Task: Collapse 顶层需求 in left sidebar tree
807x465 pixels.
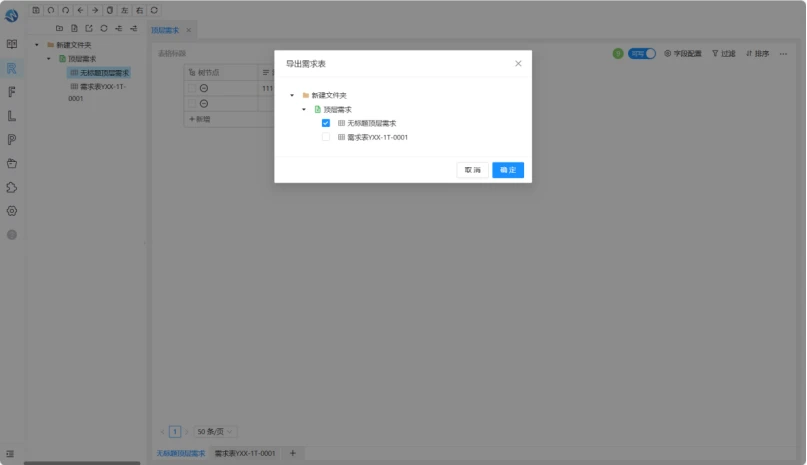Action: [49, 59]
